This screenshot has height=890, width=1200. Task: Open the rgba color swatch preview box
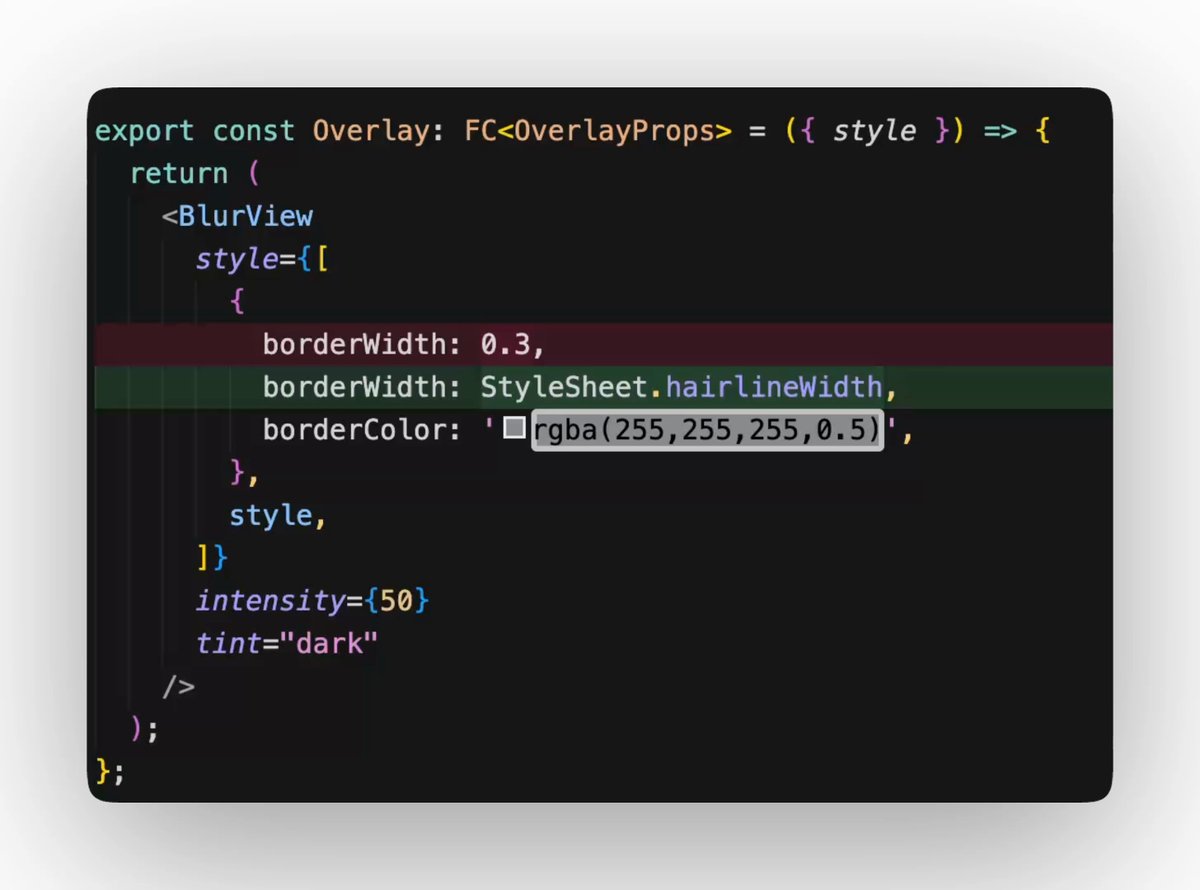point(514,429)
